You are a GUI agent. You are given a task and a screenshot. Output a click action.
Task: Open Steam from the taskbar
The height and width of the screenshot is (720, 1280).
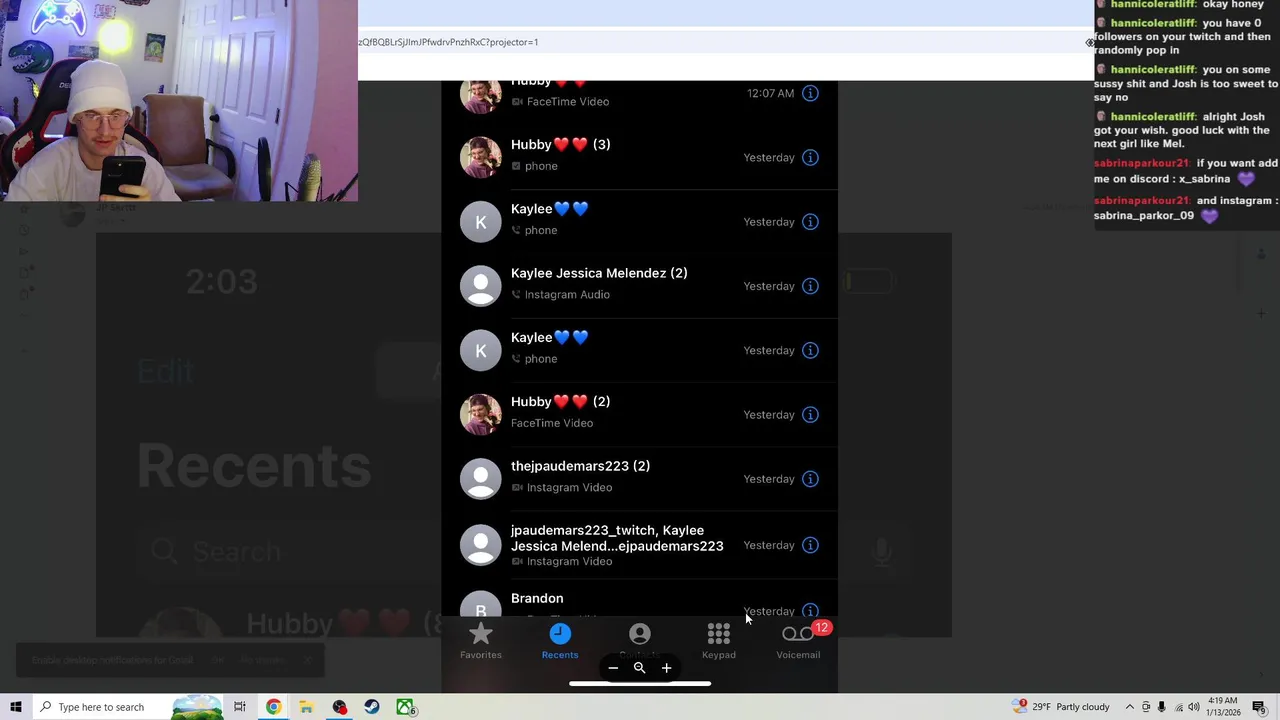[372, 707]
